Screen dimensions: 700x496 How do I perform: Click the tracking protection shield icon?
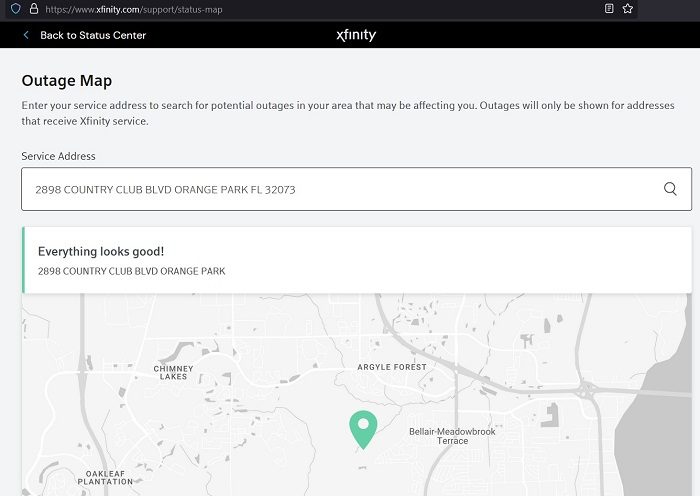click(15, 8)
